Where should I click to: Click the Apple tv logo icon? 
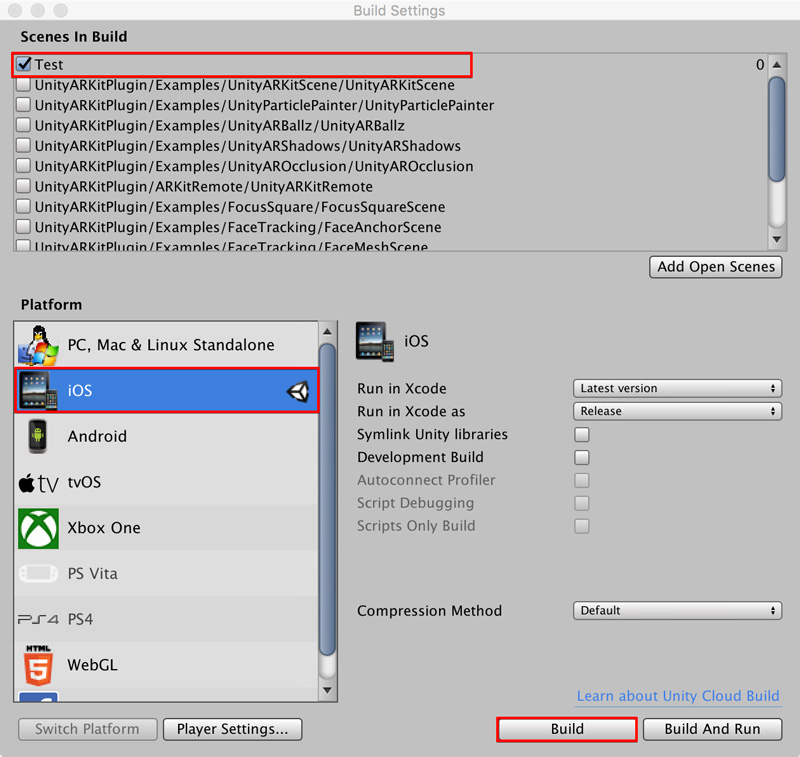click(38, 483)
